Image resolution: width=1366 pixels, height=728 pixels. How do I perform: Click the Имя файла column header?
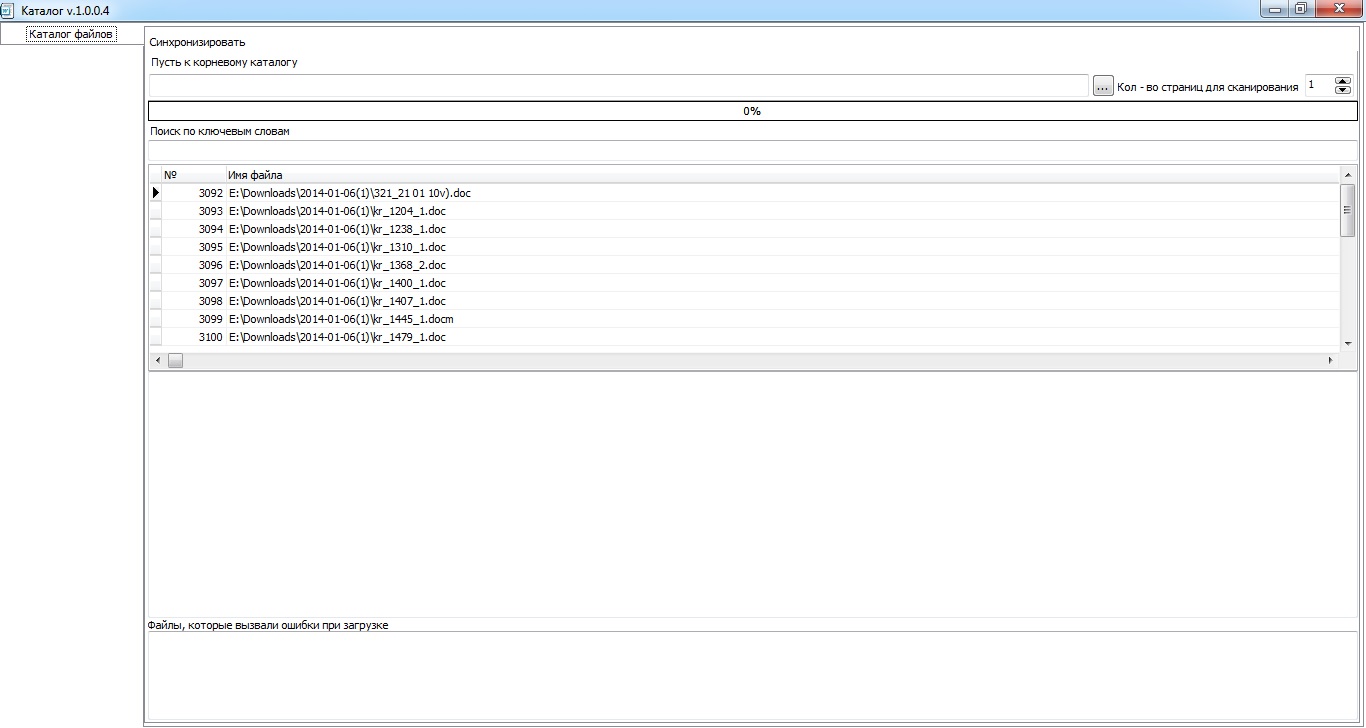coord(782,175)
